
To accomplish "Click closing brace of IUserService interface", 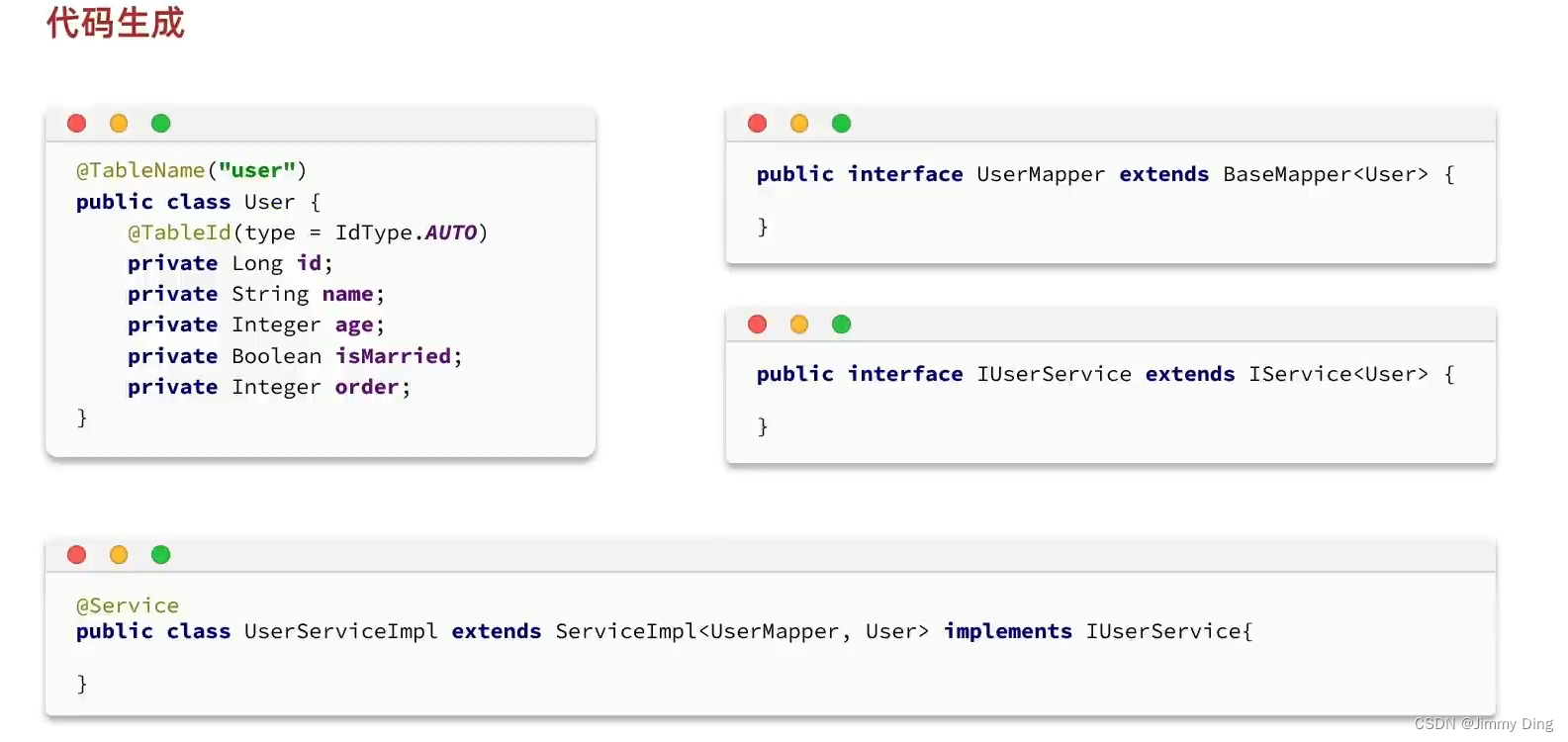I will 763,426.
